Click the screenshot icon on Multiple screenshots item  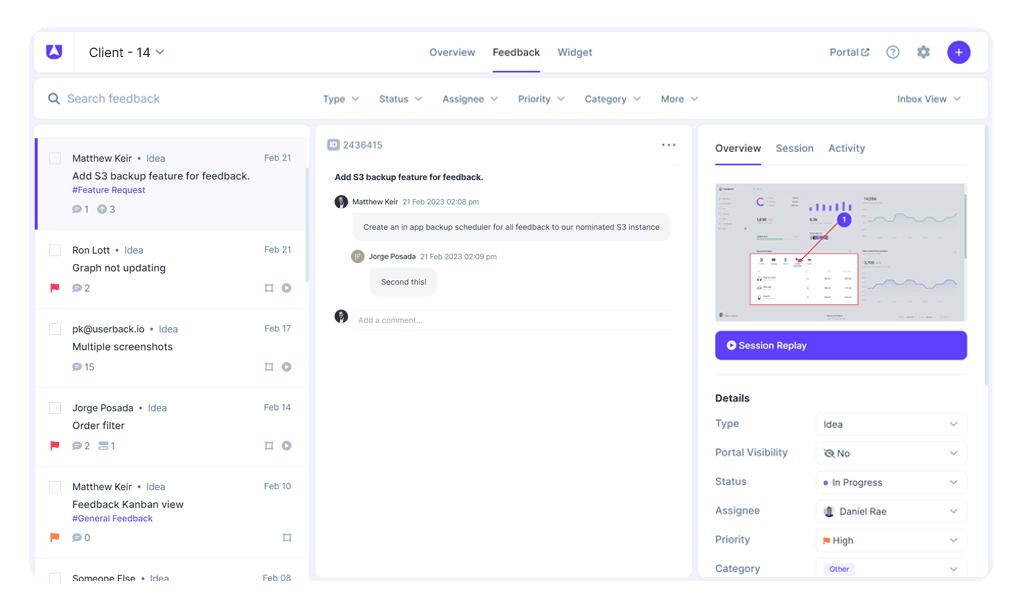[x=268, y=367]
